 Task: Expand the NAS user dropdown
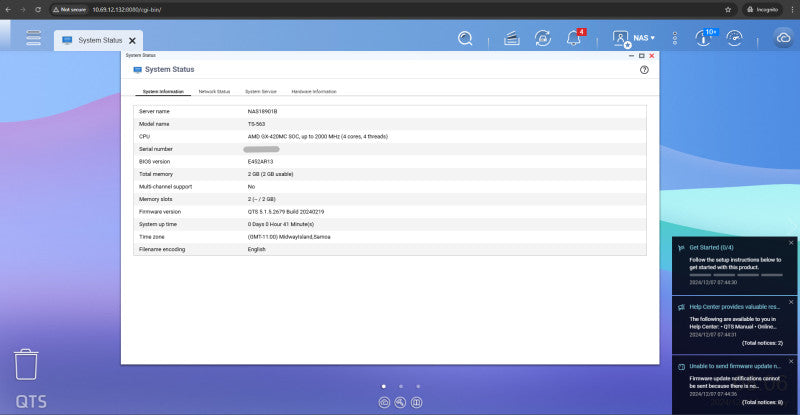644,38
